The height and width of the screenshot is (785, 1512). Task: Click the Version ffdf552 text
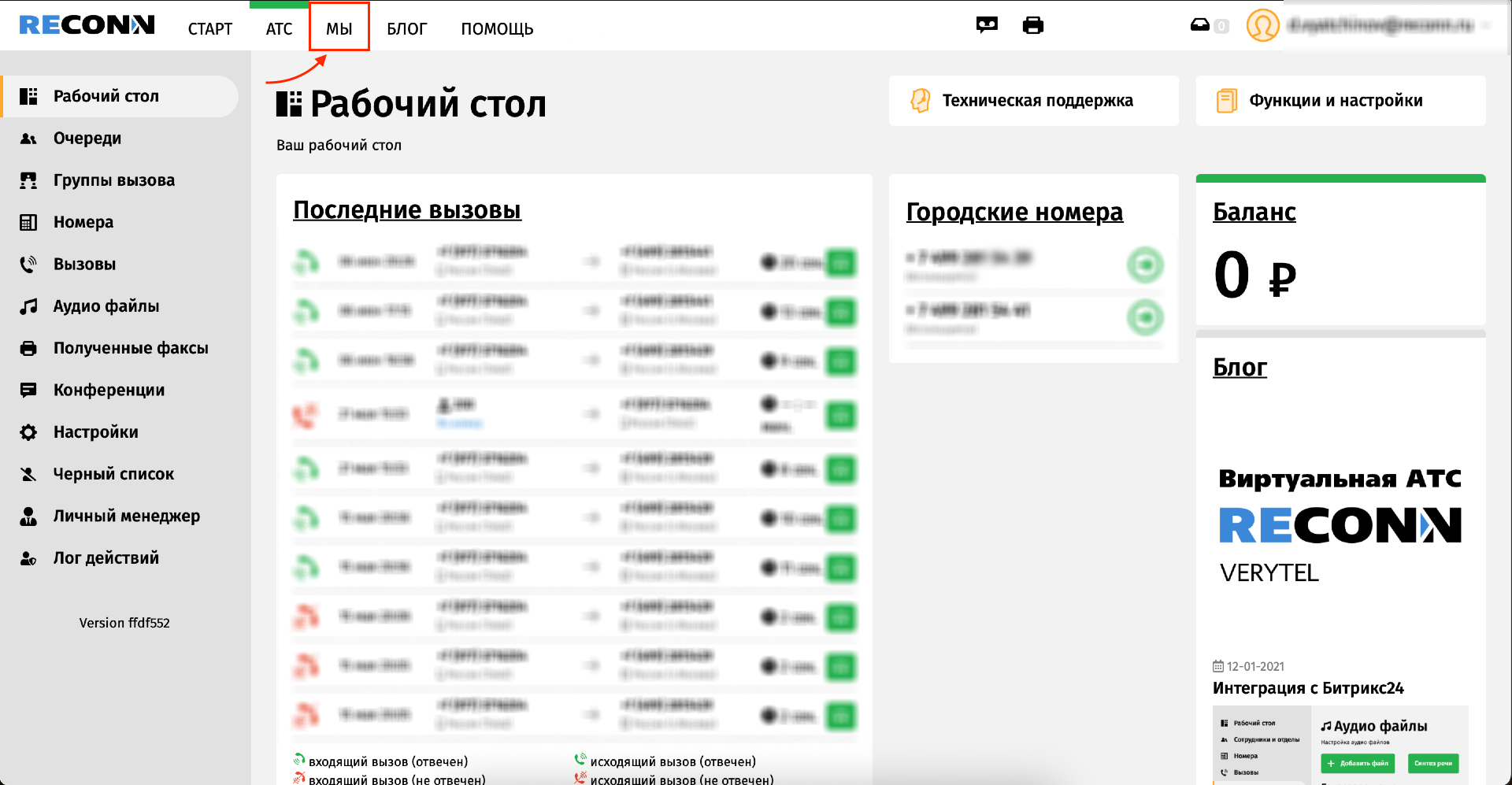point(124,623)
